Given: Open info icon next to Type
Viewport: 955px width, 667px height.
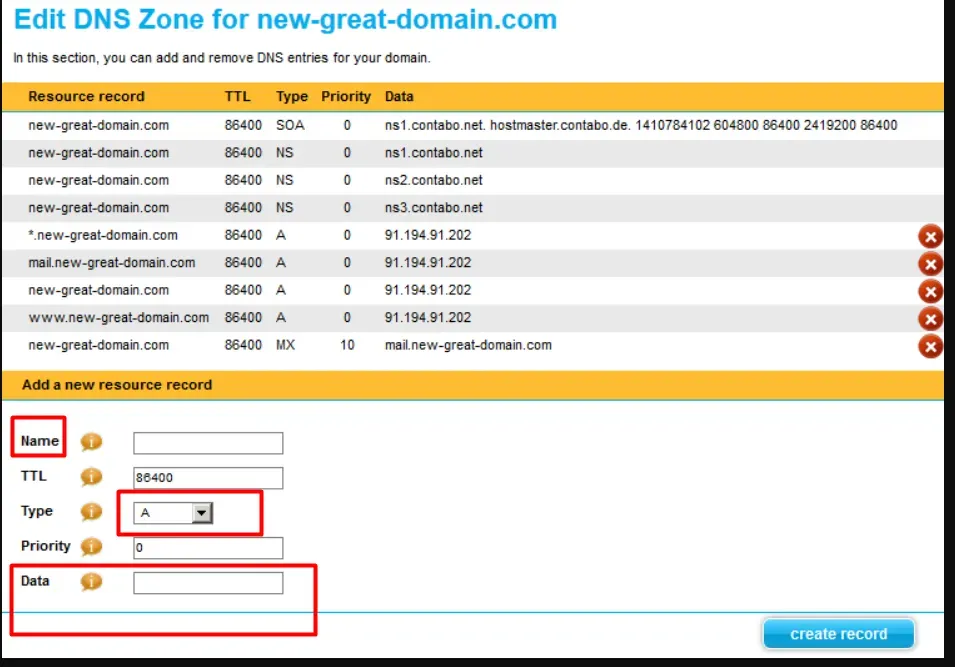Looking at the screenshot, I should pyautogui.click(x=91, y=512).
